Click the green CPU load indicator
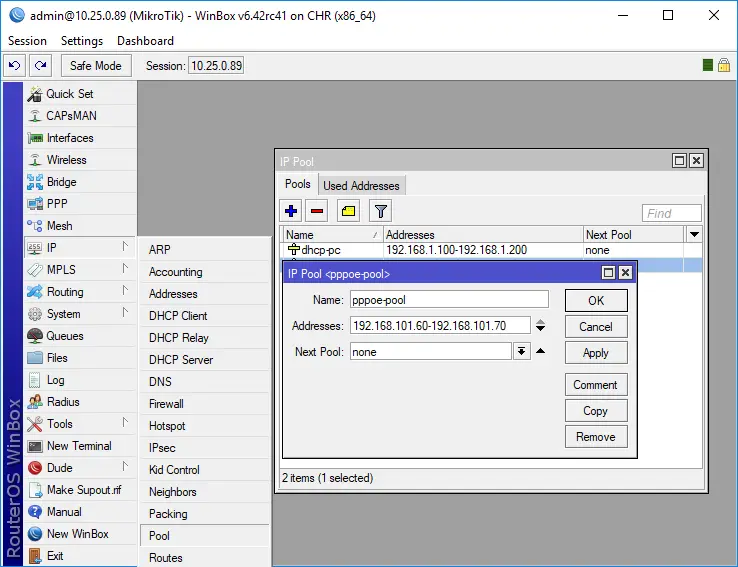Viewport: 738px width, 567px height. 707,65
